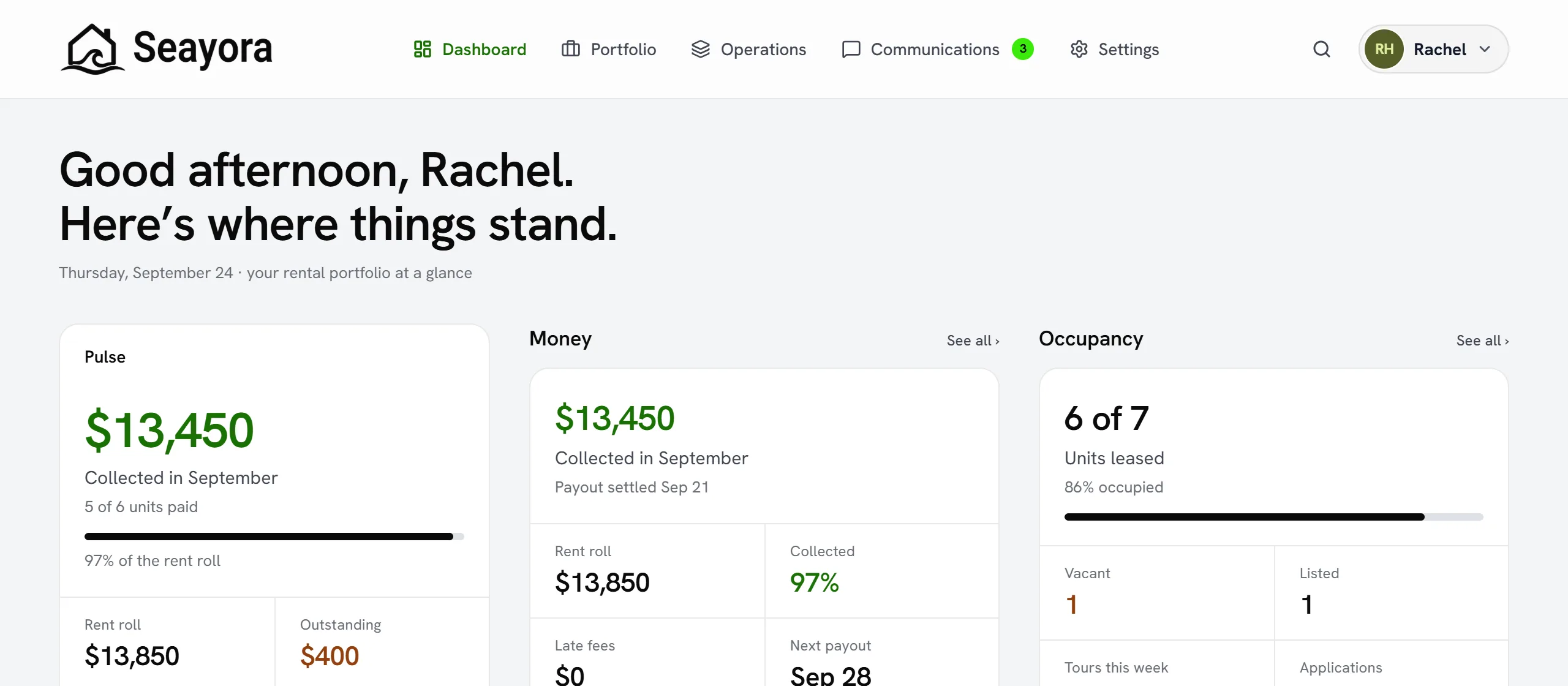
Task: Click the Payout settled Sep 21 text
Action: (x=631, y=488)
